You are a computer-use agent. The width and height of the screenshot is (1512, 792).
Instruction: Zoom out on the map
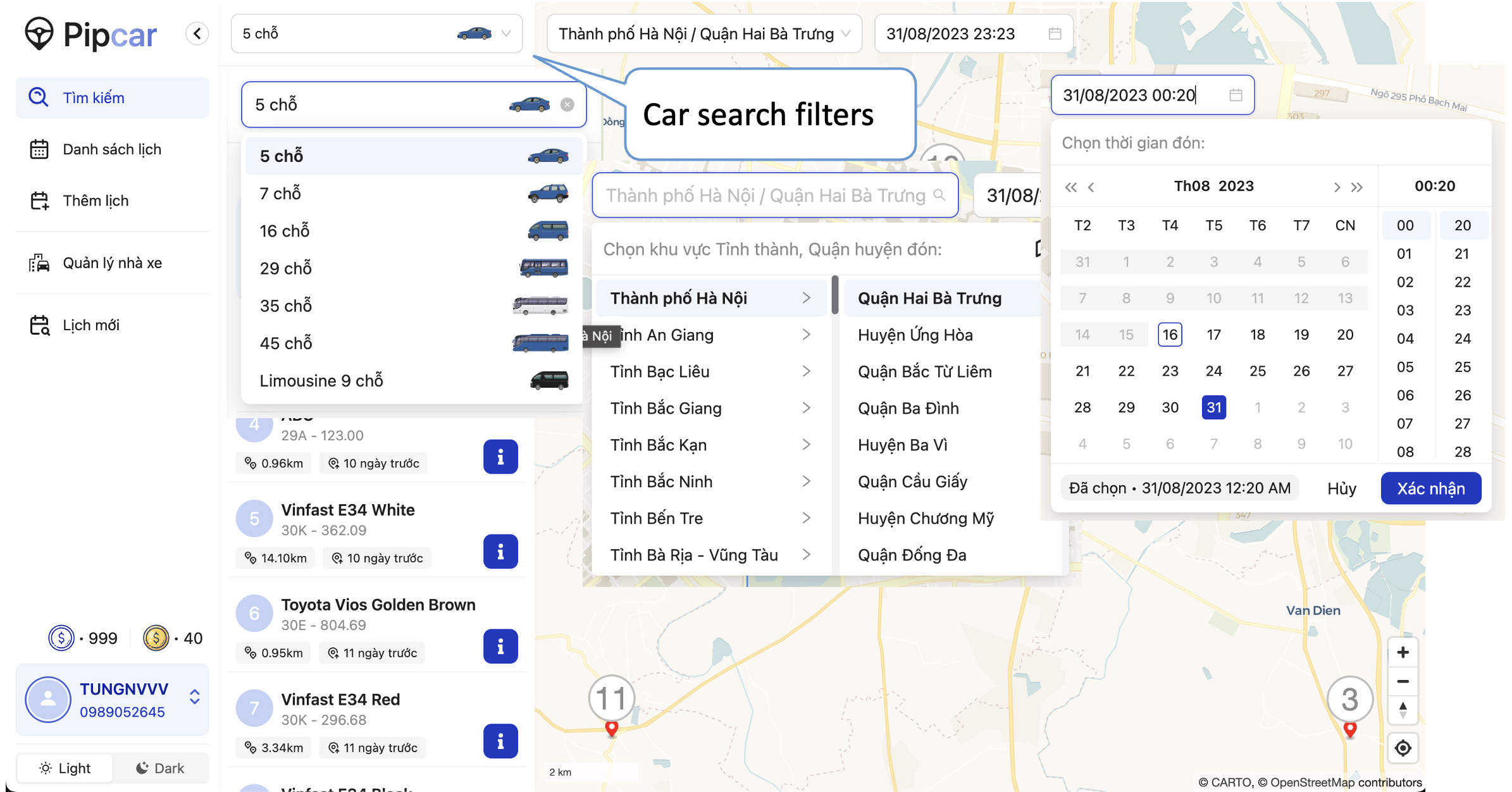(x=1403, y=681)
